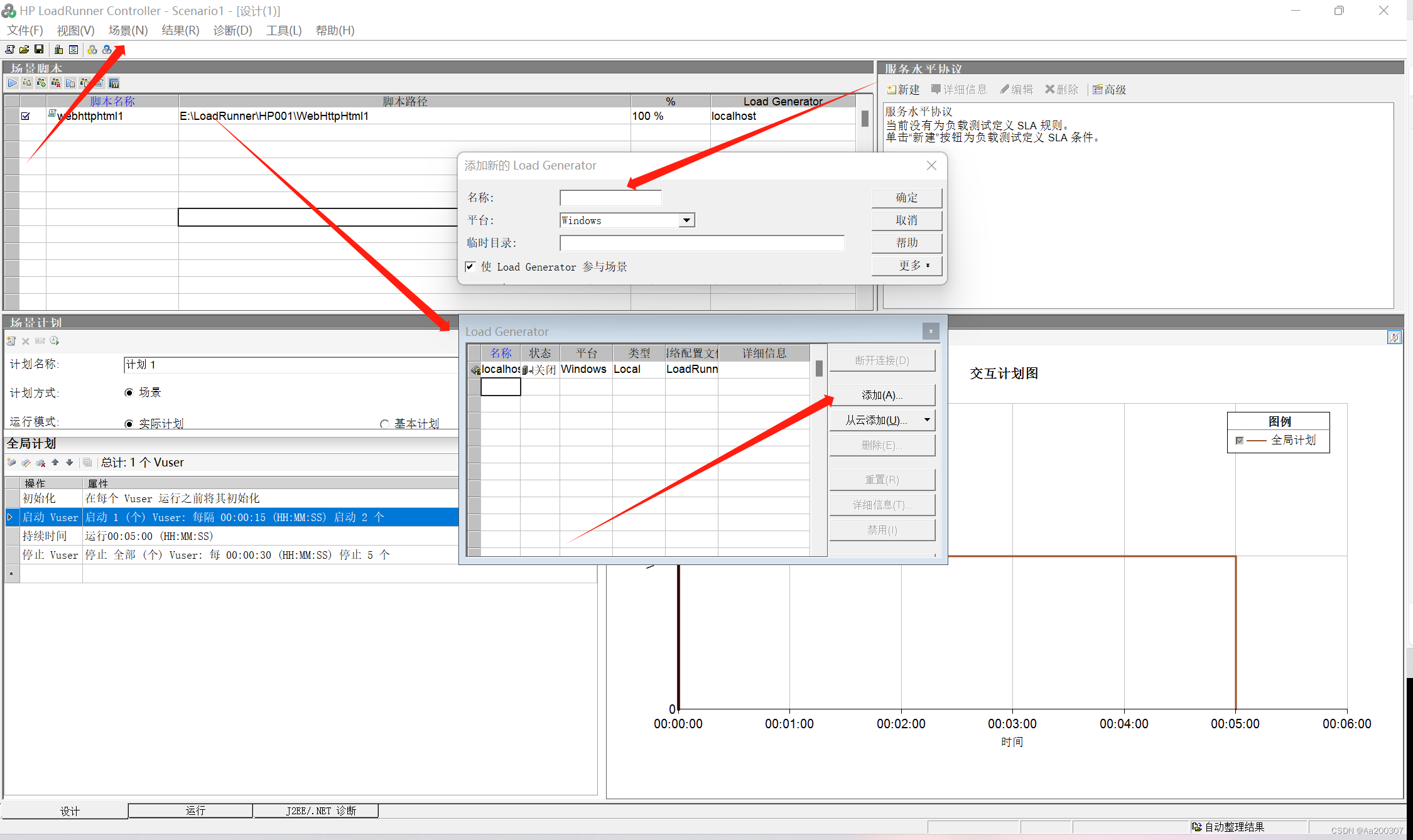Open the Windows platform dropdown
This screenshot has width=1413, height=840.
[686, 220]
